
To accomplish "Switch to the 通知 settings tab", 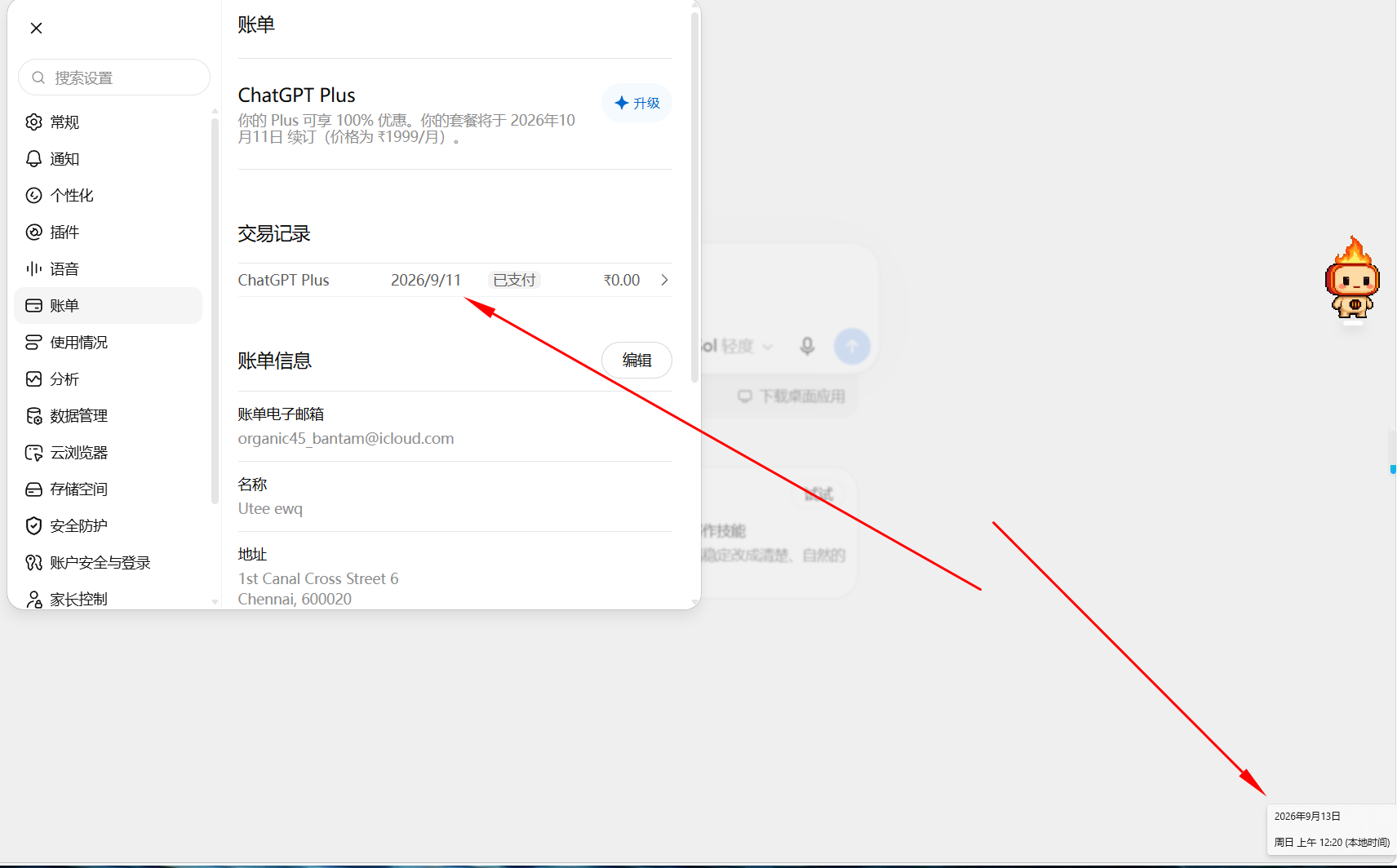I will (x=109, y=159).
